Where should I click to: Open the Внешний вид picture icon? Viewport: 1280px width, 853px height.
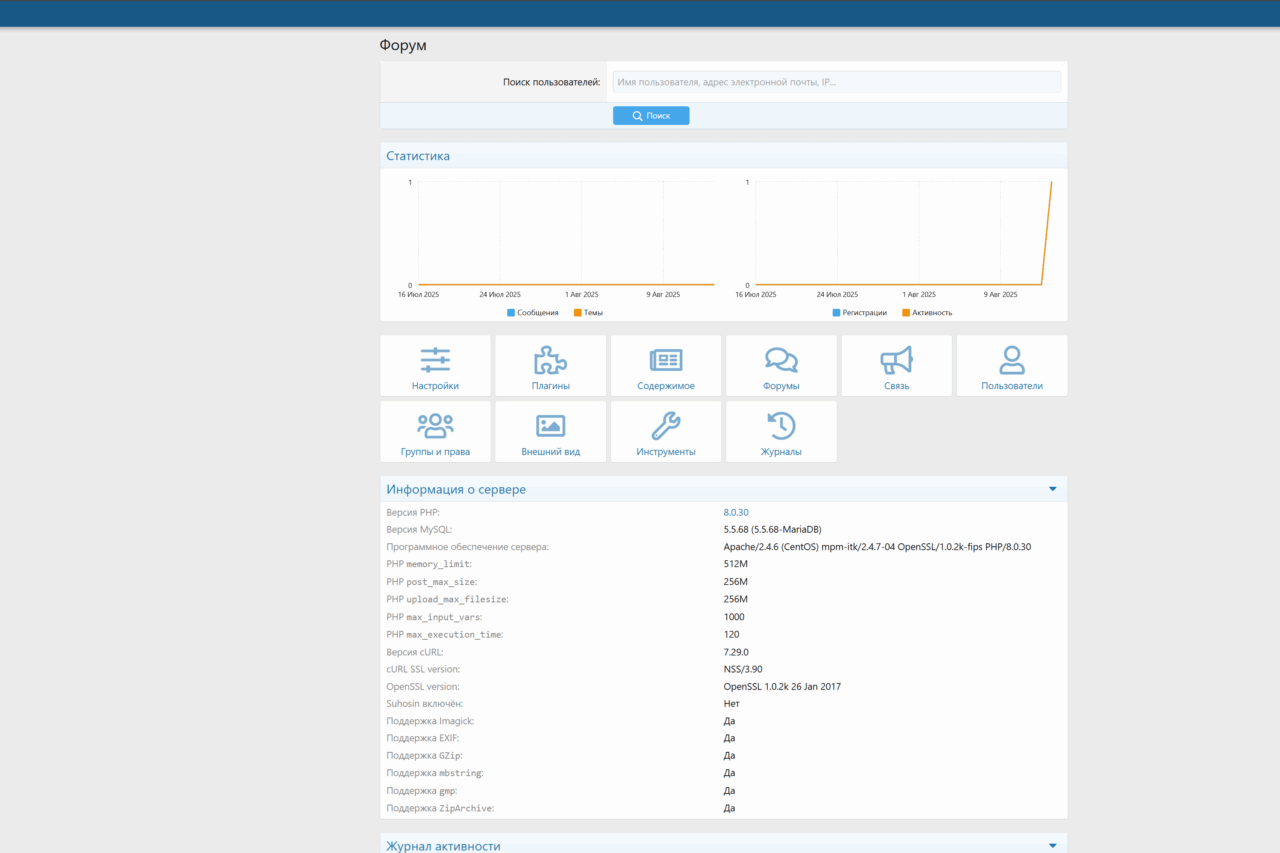[x=551, y=426]
